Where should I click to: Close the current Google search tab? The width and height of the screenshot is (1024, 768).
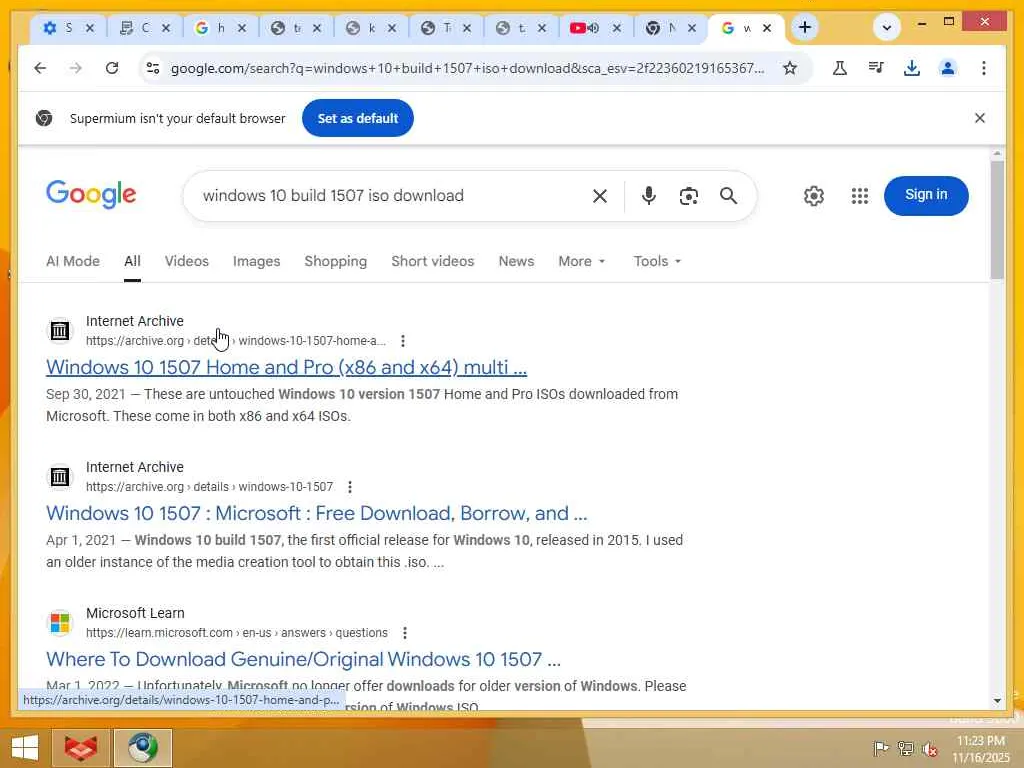point(767,28)
